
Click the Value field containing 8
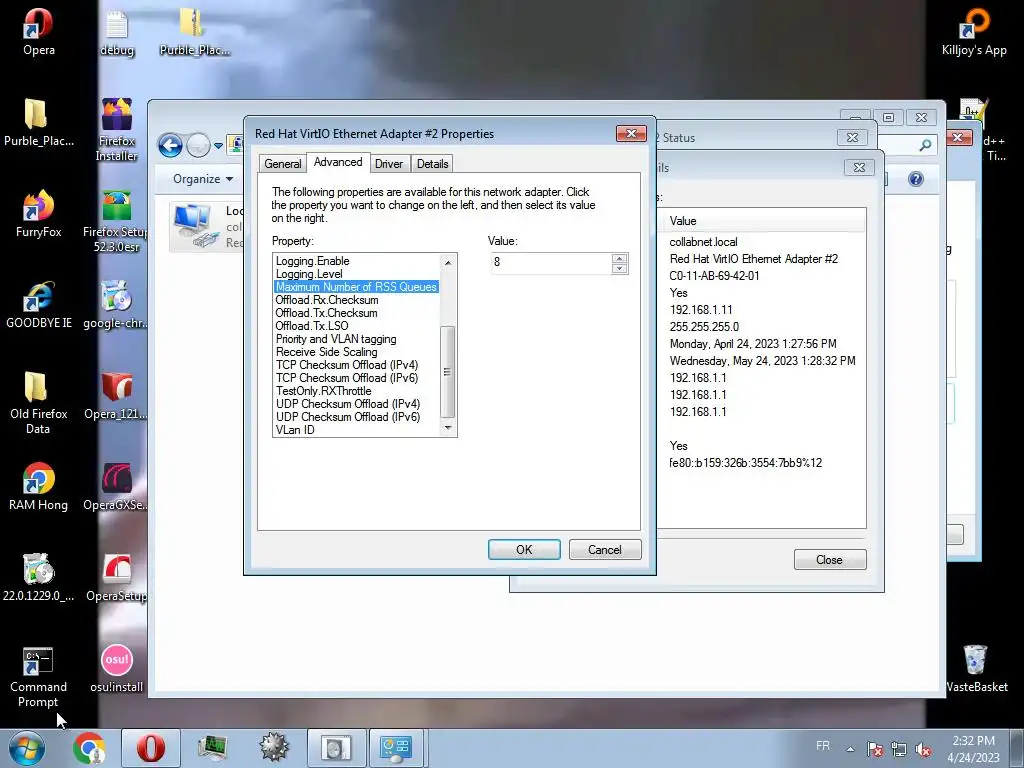click(551, 263)
